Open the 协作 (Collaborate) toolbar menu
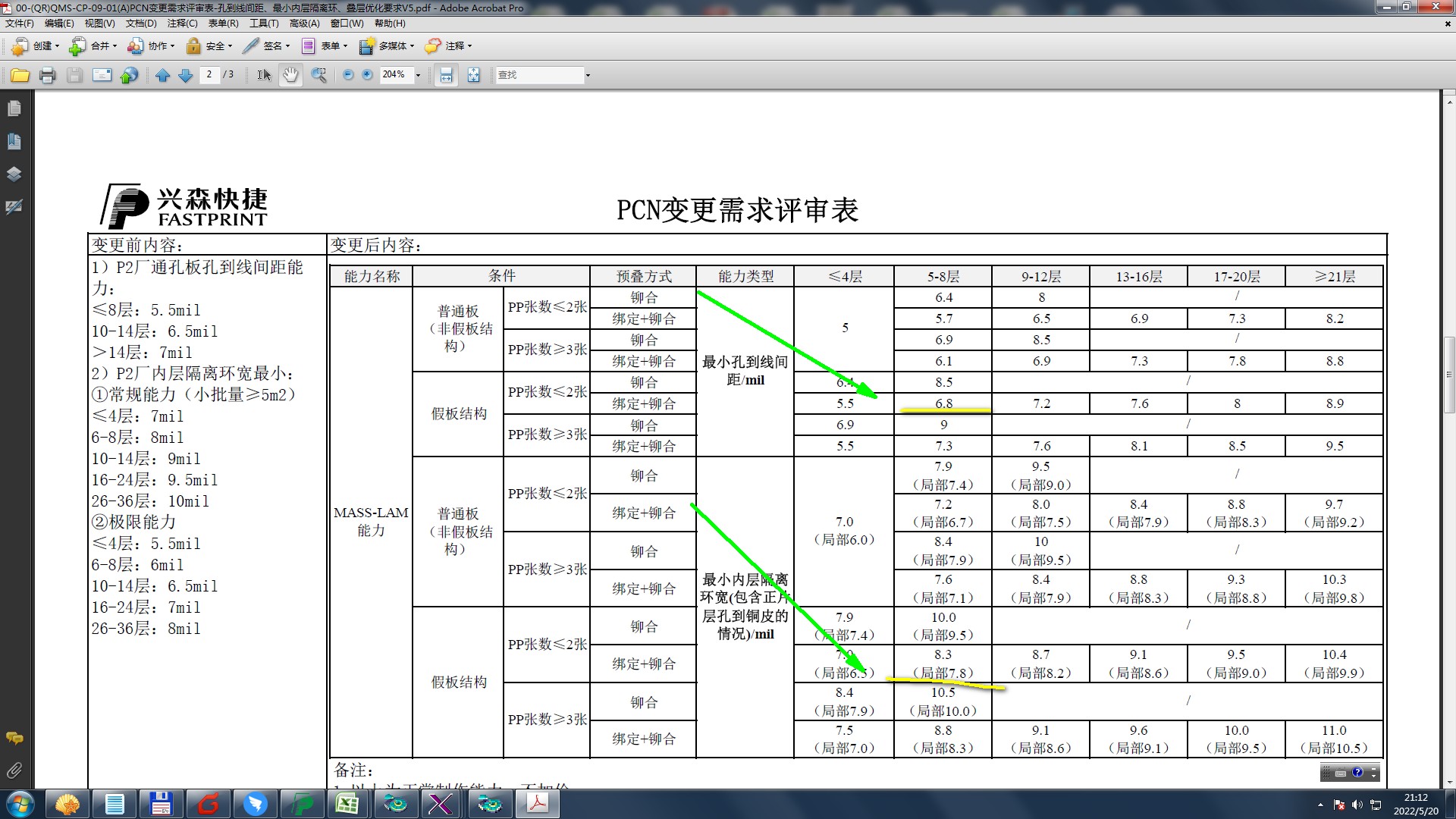 coord(151,46)
